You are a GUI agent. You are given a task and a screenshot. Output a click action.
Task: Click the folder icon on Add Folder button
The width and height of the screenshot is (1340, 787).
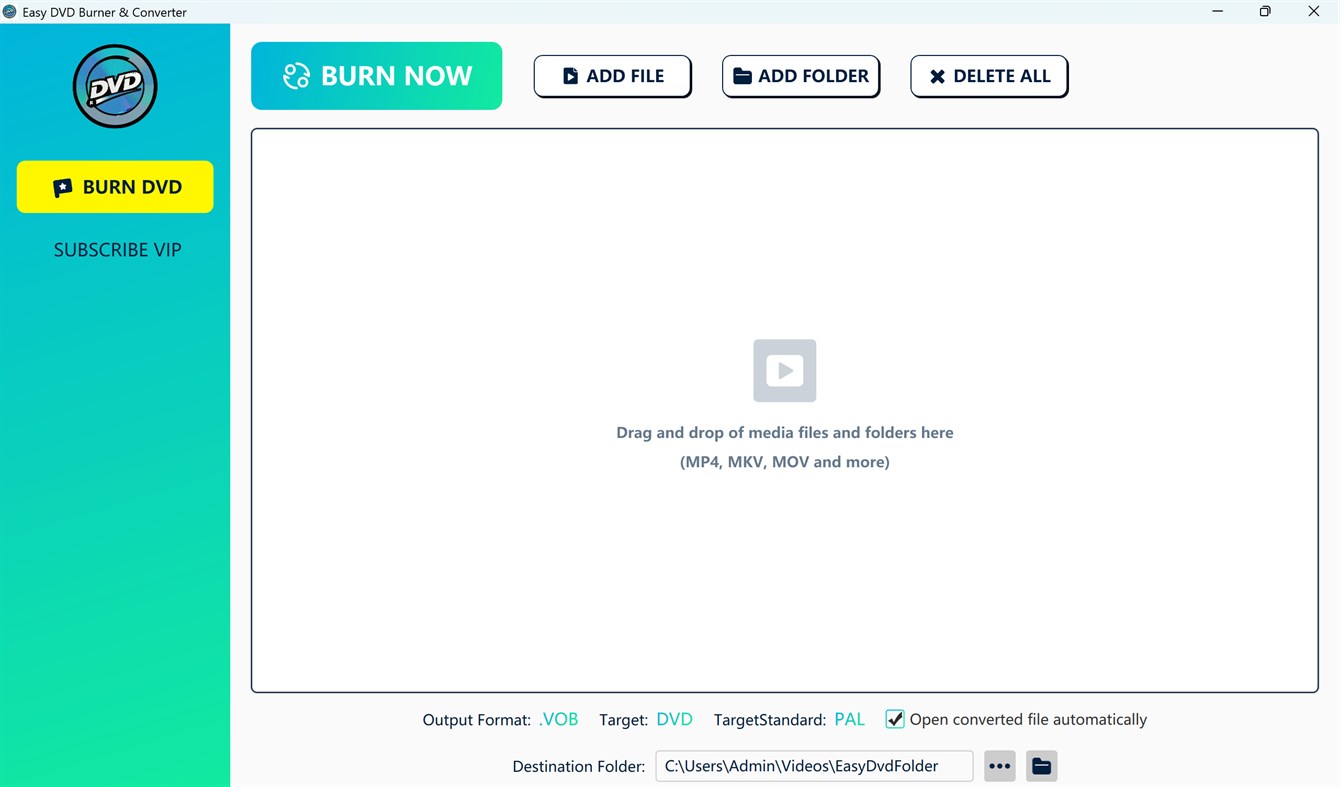point(743,75)
